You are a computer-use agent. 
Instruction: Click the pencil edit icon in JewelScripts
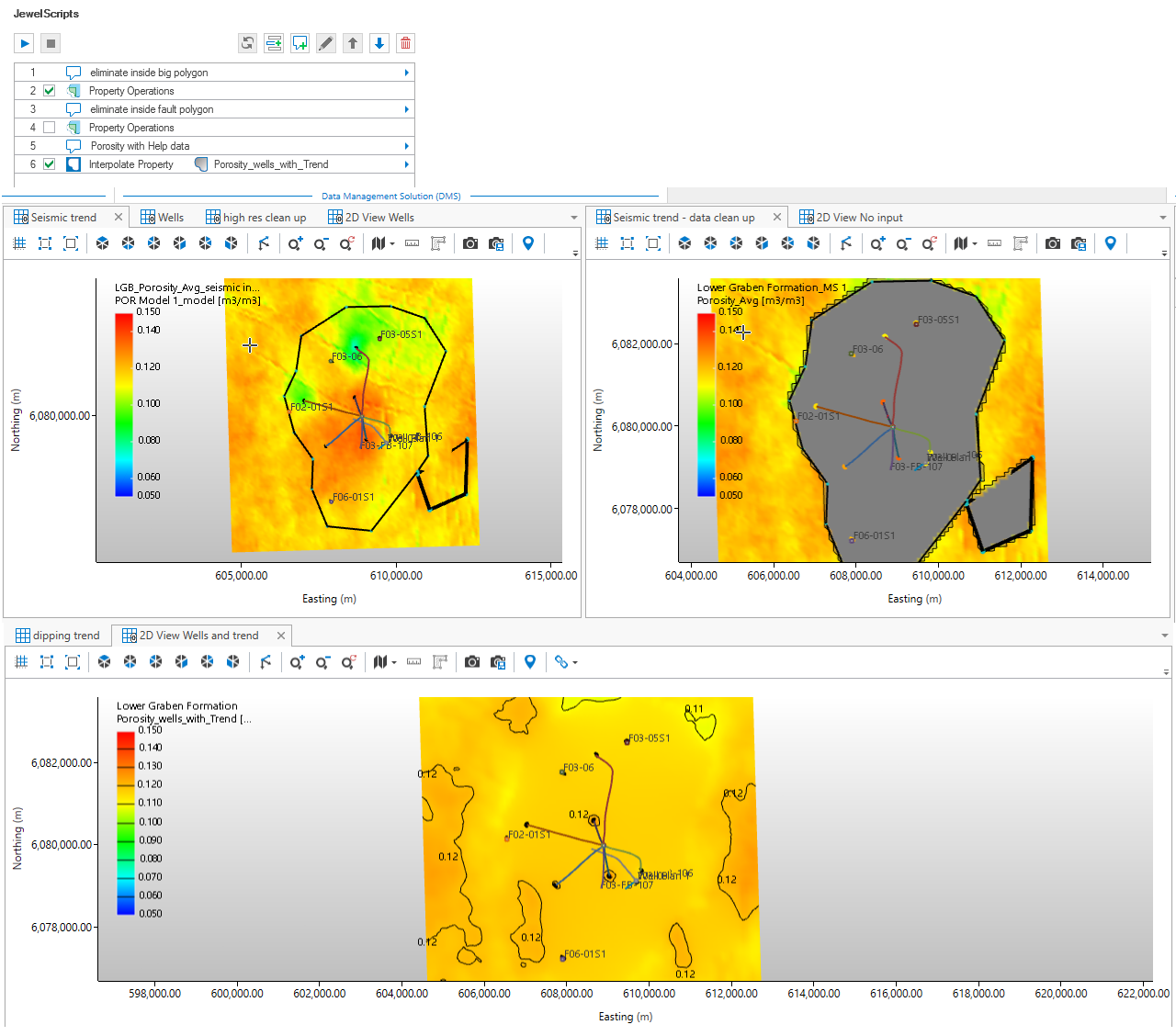[326, 43]
